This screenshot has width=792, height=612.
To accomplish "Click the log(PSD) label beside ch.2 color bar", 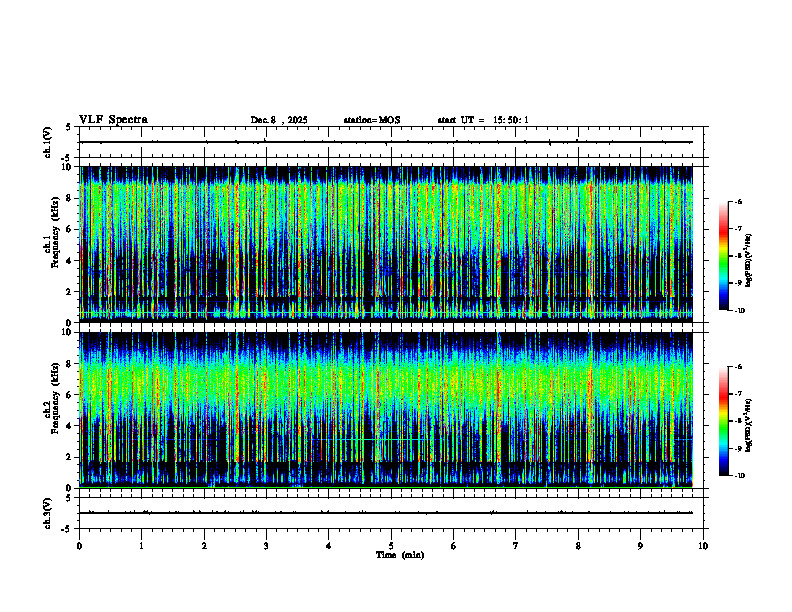I will tap(749, 426).
